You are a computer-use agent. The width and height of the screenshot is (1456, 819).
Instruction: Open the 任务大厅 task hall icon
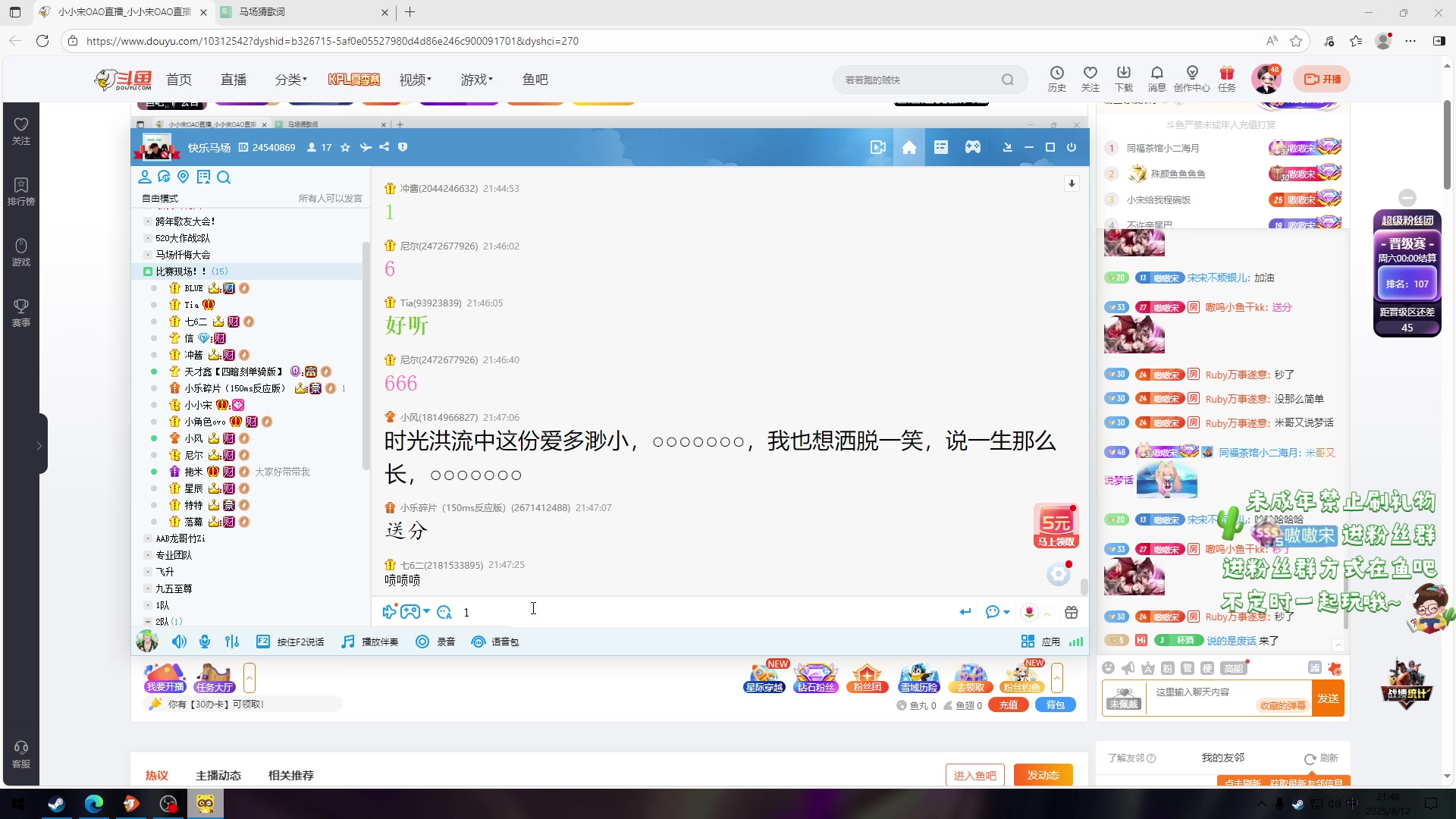pos(214,676)
